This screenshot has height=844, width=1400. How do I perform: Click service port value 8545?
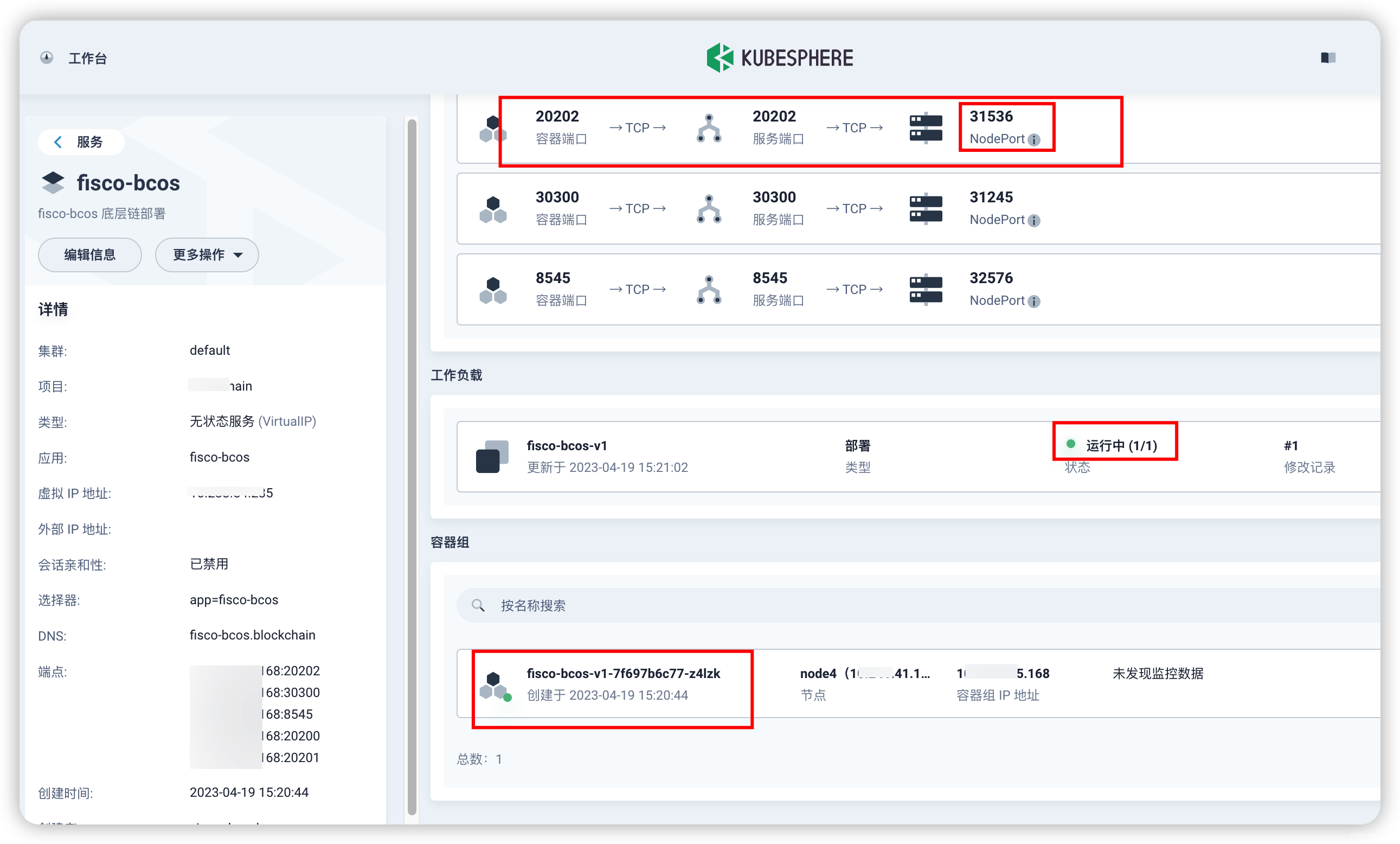(x=769, y=278)
